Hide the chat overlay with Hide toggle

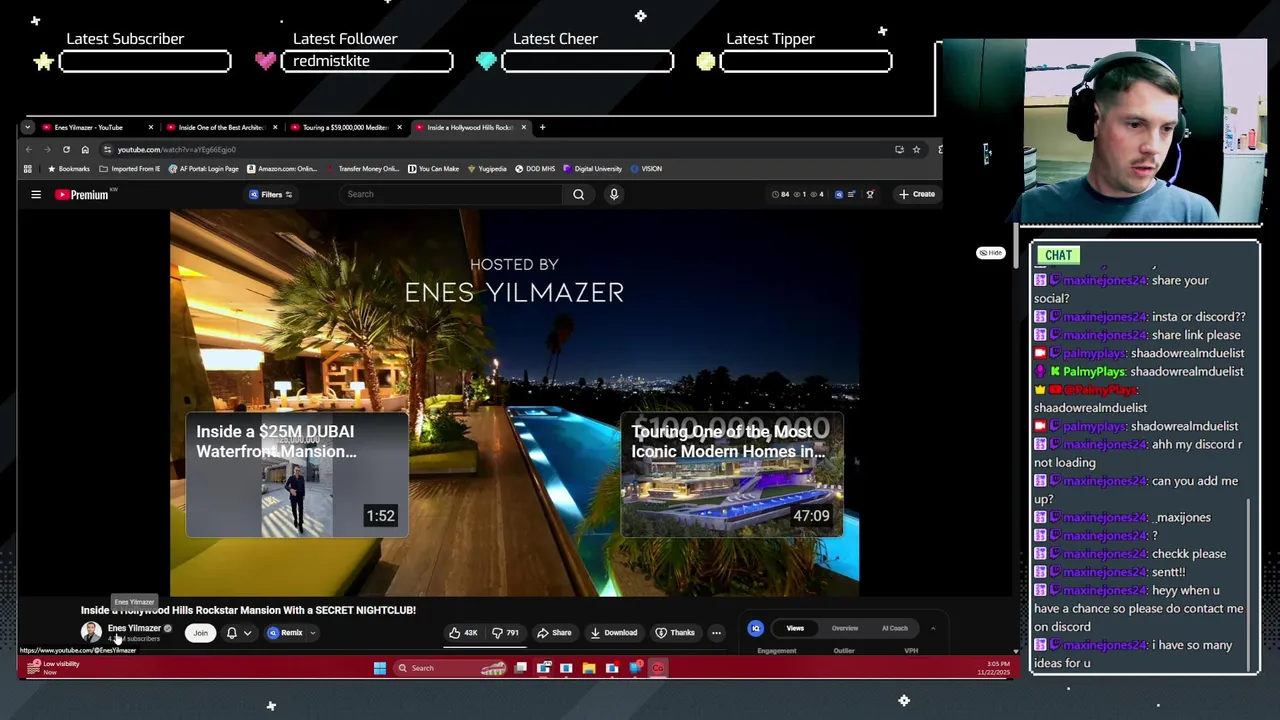[990, 253]
